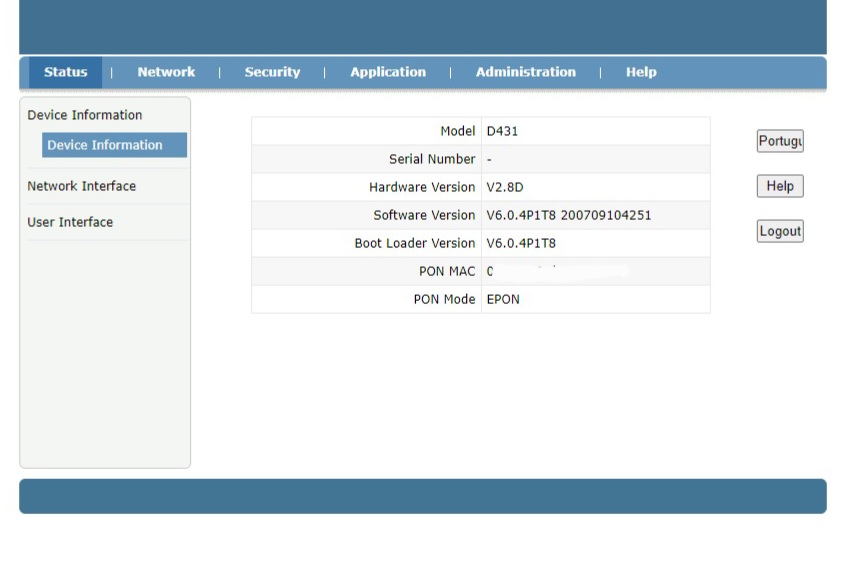Click the Boot Loader Version value
The height and width of the screenshot is (576, 844).
521,243
